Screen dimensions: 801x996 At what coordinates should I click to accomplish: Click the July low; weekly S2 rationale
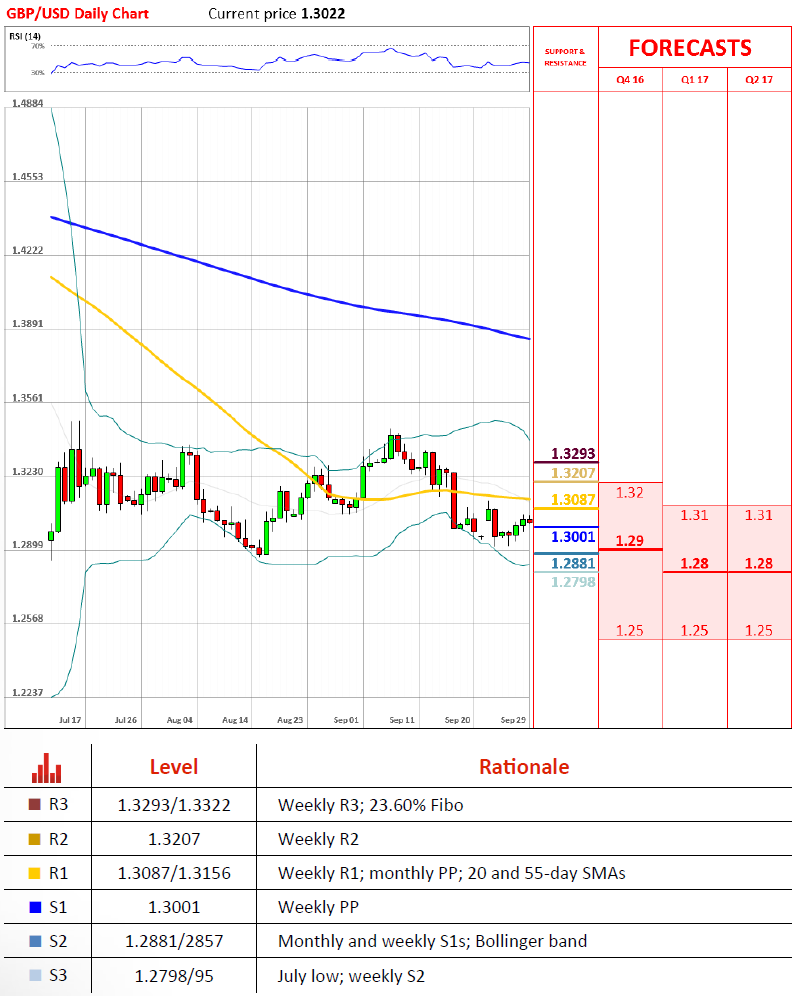pyautogui.click(x=351, y=976)
